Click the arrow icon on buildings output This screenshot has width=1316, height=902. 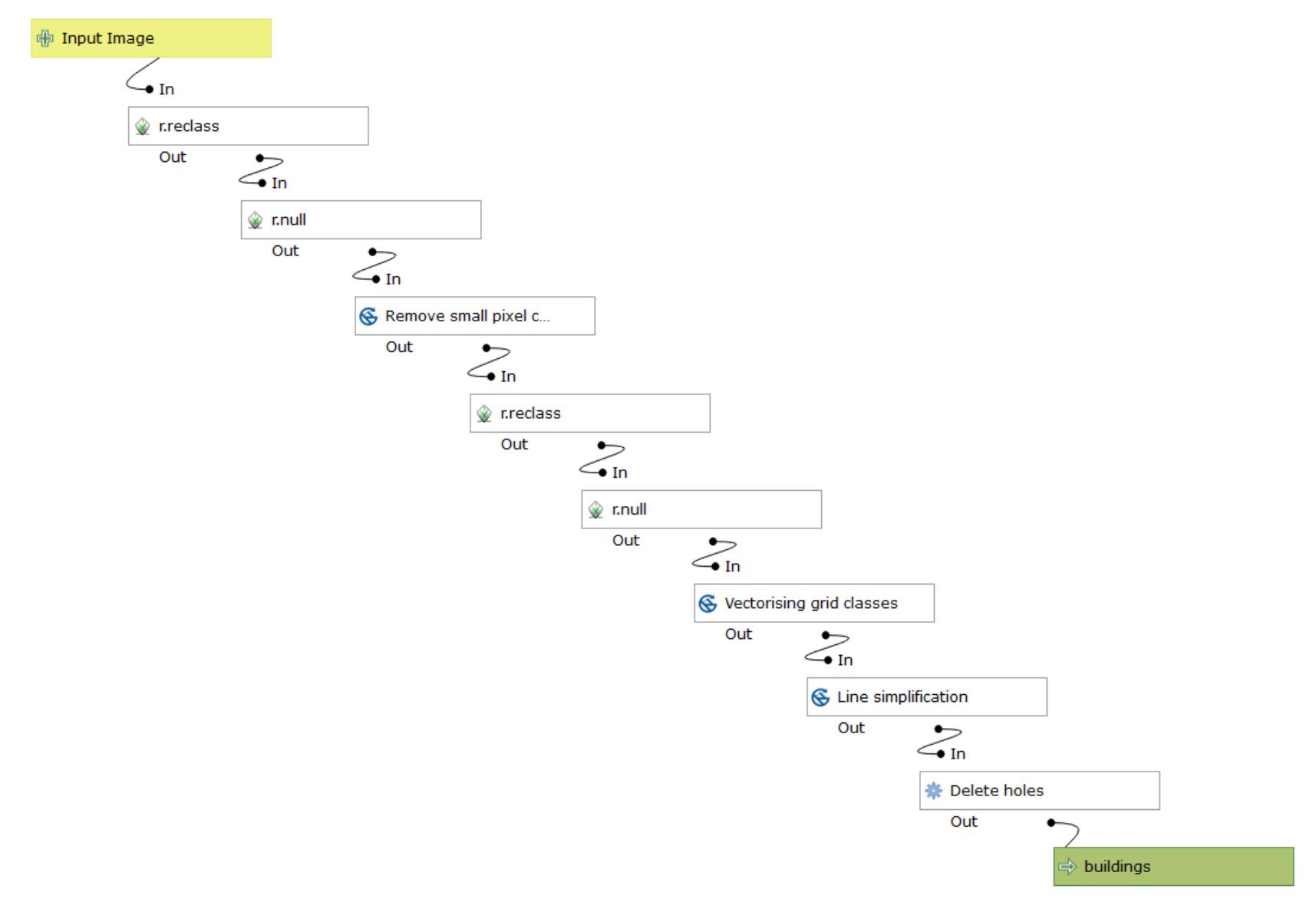click(x=1067, y=867)
